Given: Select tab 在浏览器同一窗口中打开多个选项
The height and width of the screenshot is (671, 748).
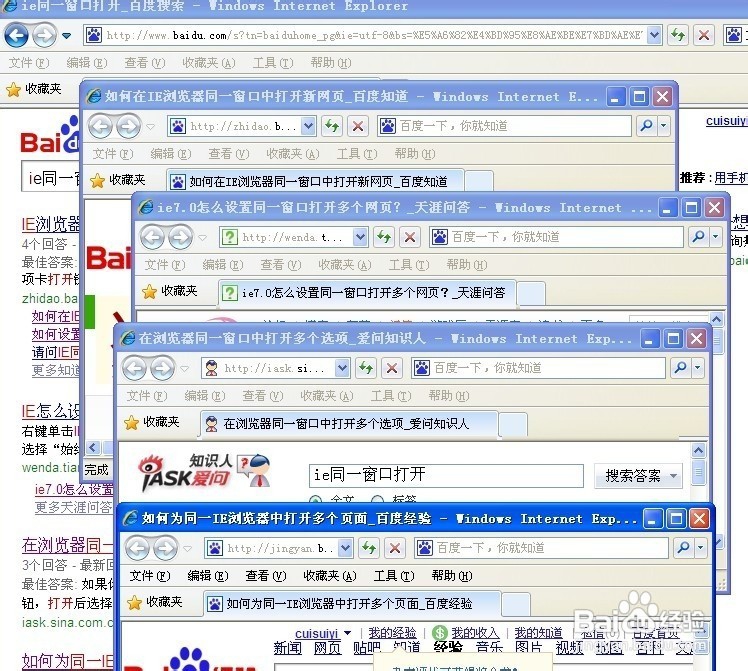Looking at the screenshot, I should (x=349, y=423).
